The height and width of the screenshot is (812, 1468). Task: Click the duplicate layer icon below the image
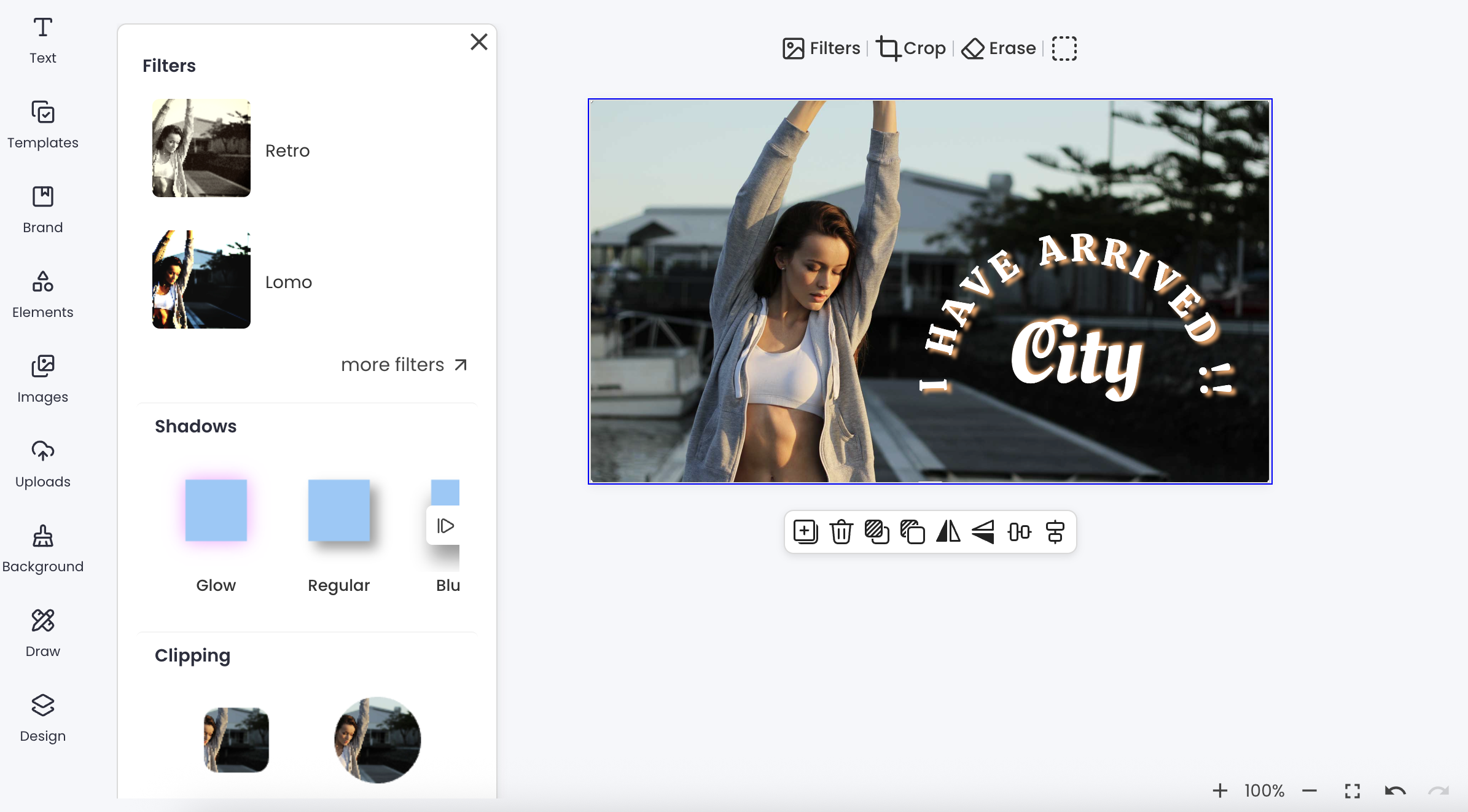[x=912, y=532]
